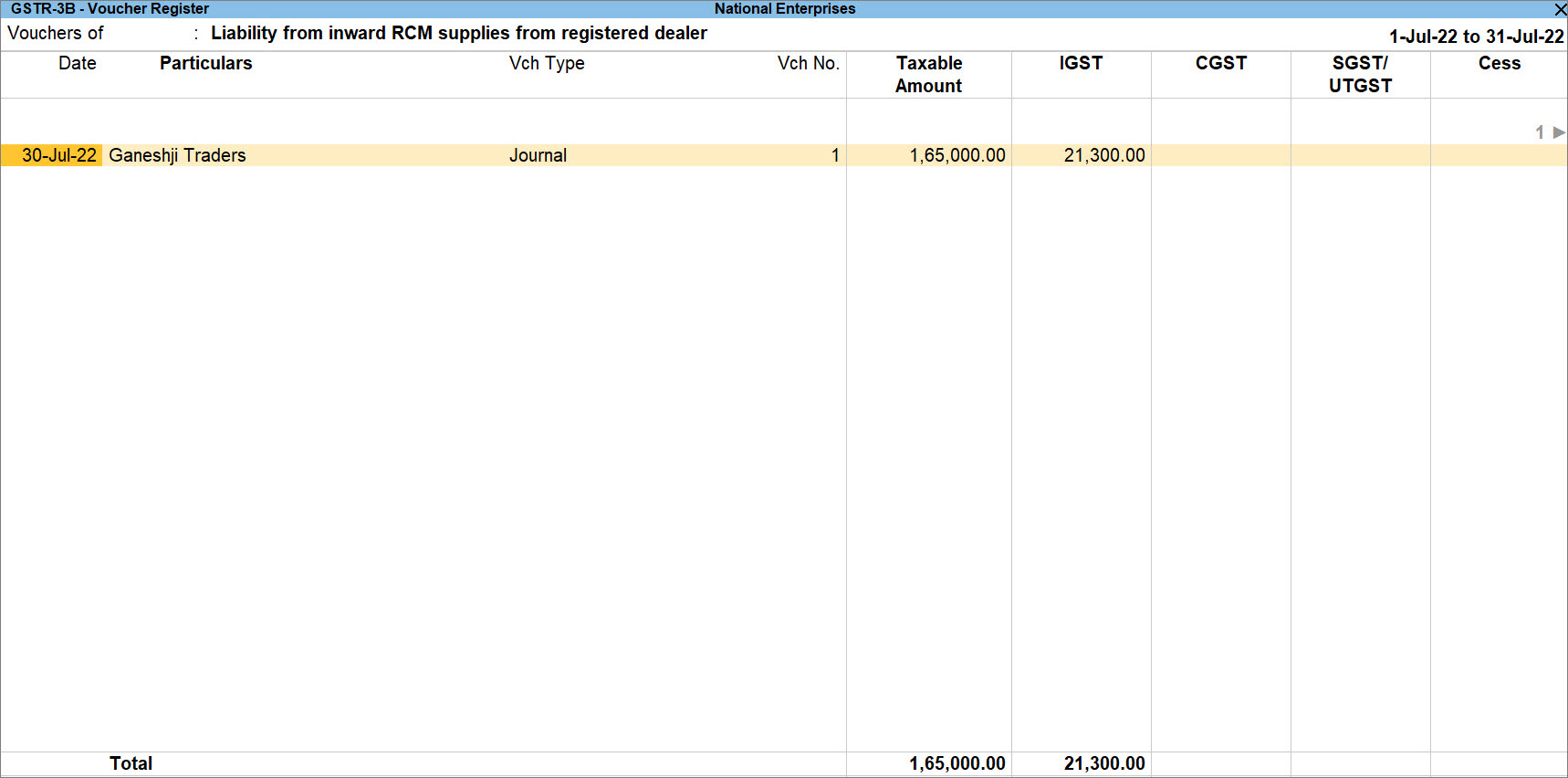
Task: Click the Taxable Amount column header
Action: (x=928, y=74)
